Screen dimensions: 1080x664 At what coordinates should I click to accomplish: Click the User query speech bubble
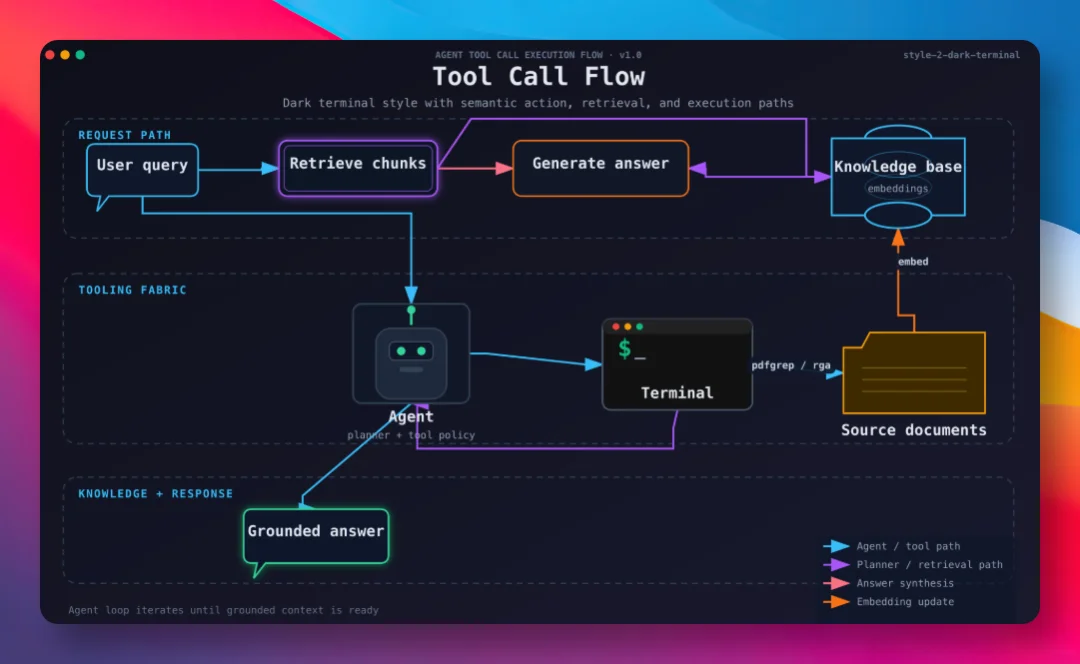[143, 170]
